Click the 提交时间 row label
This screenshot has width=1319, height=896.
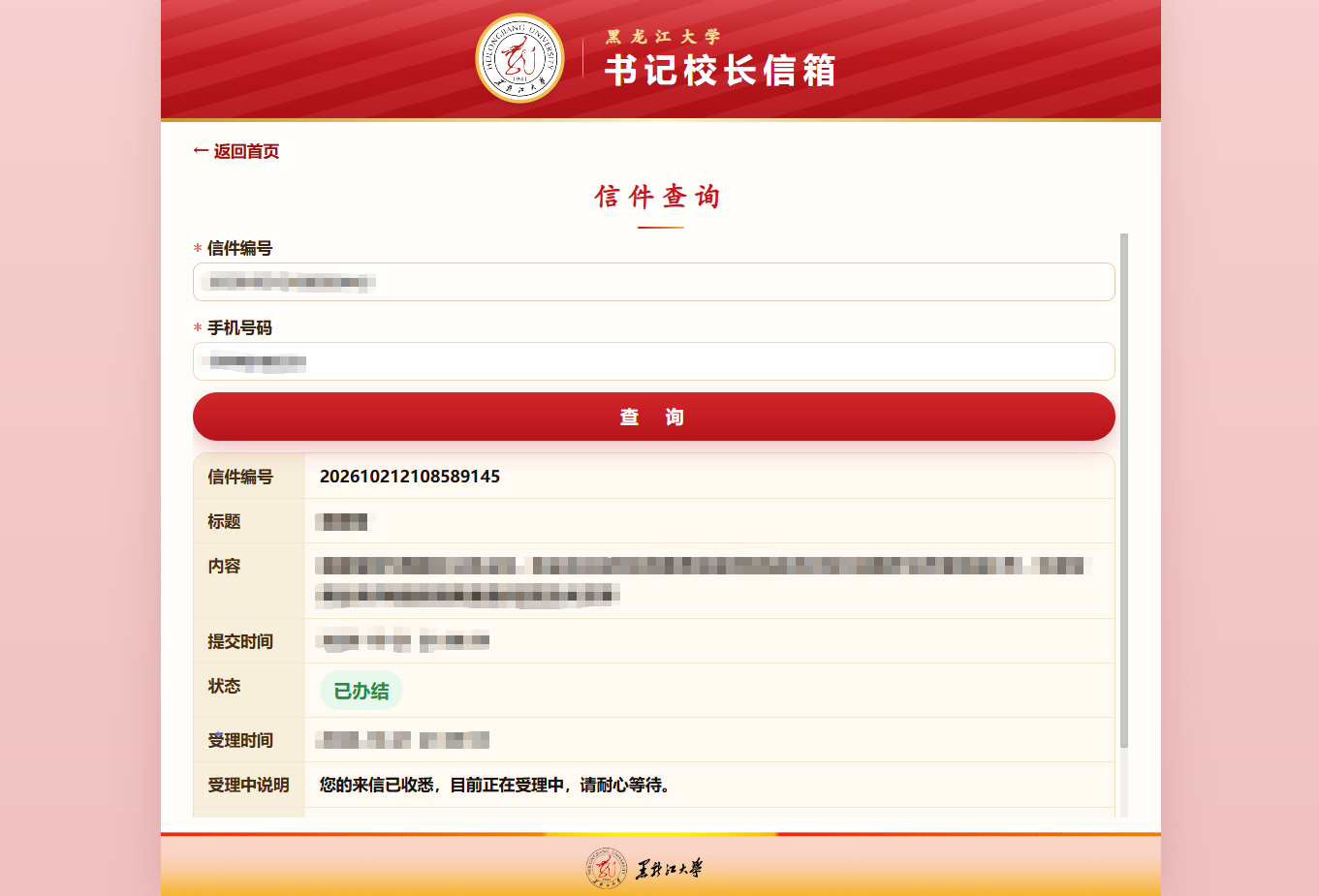pos(240,641)
